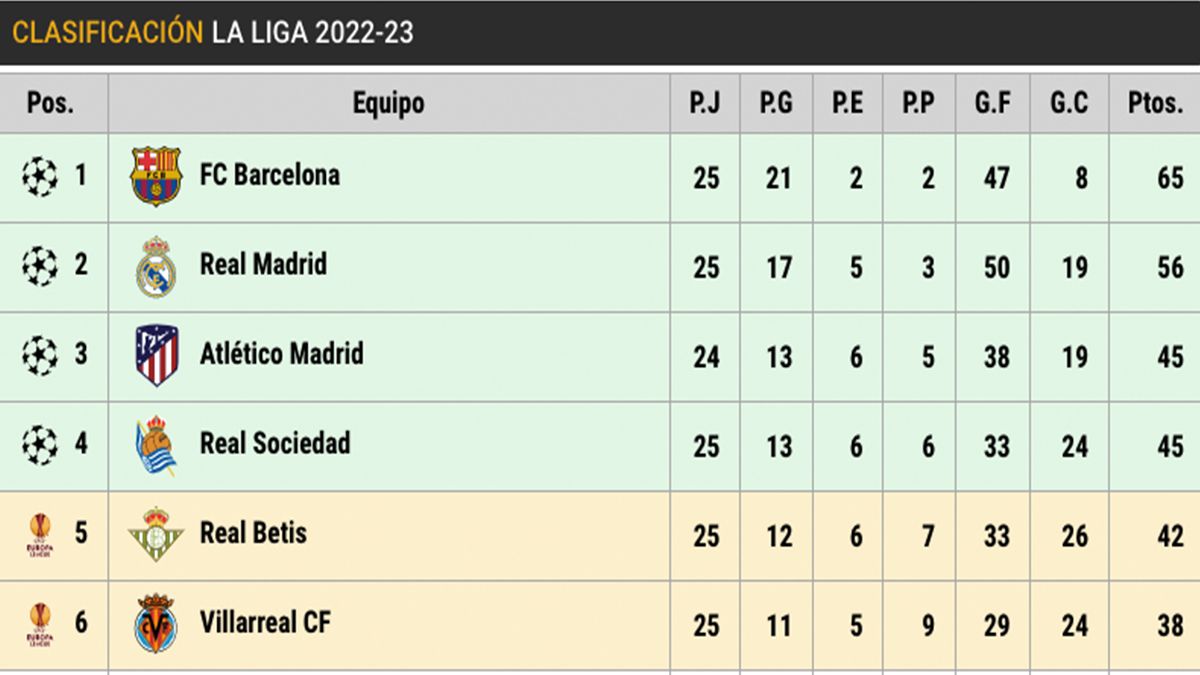This screenshot has height=675, width=1200.
Task: Click the FC Barcelona club crest
Action: click(x=156, y=177)
